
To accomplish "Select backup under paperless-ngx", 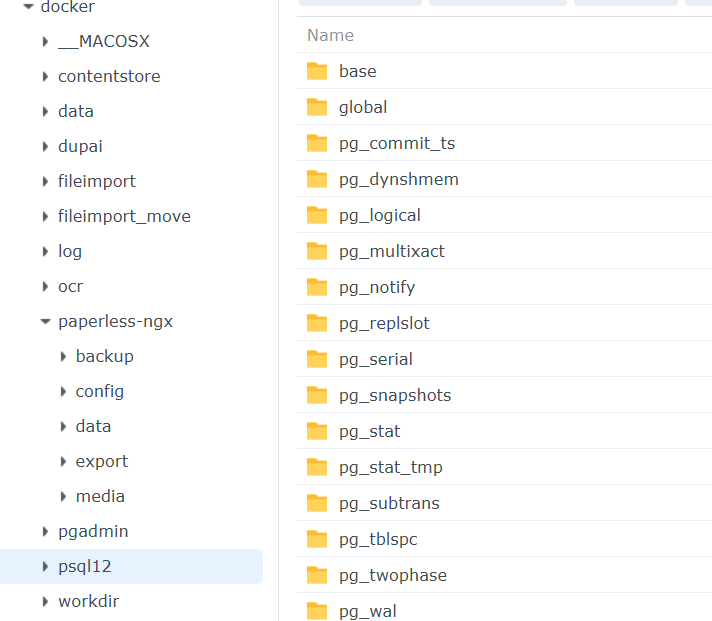I will (105, 356).
